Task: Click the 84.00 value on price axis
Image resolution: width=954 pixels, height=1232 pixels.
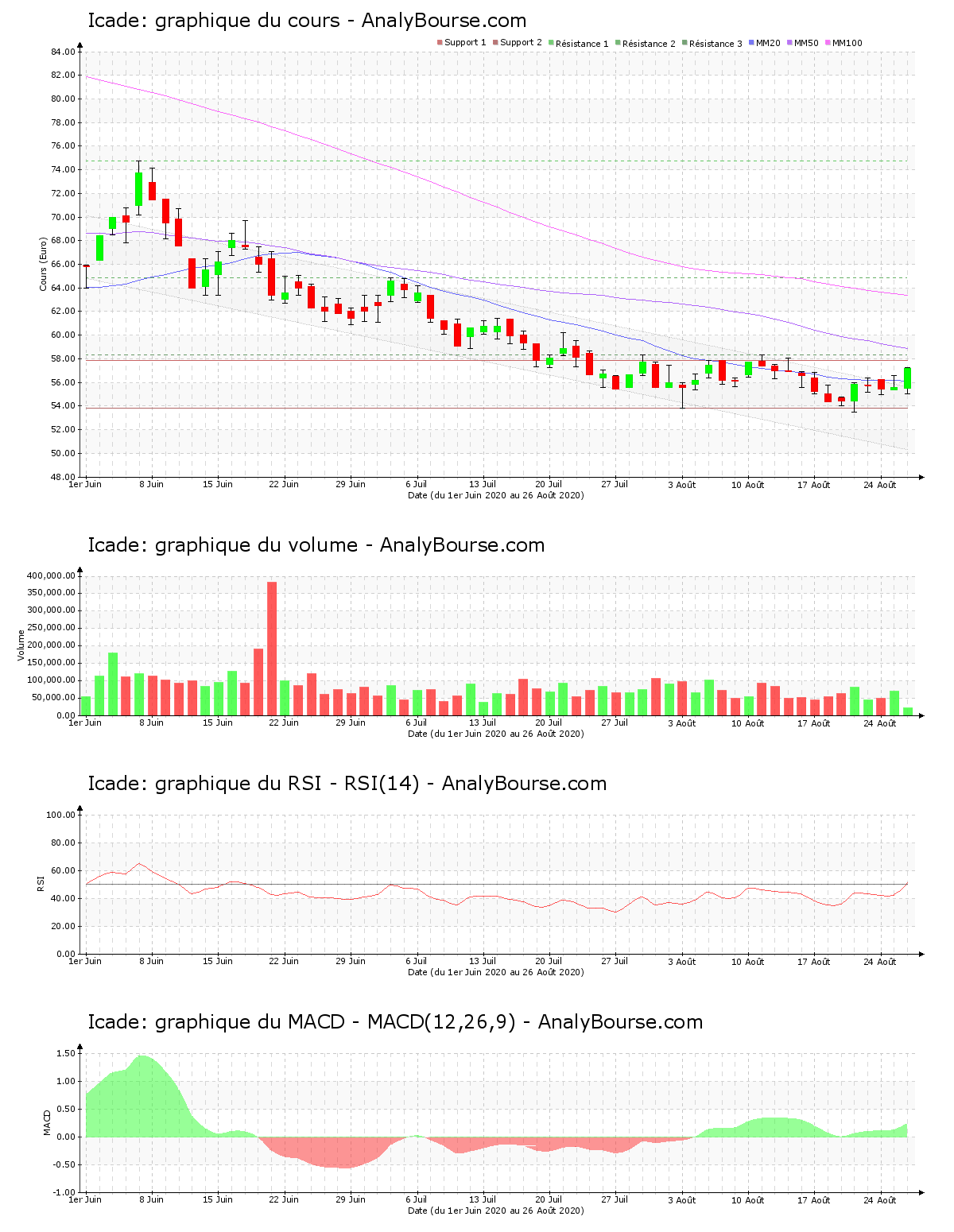Action: pyautogui.click(x=63, y=52)
